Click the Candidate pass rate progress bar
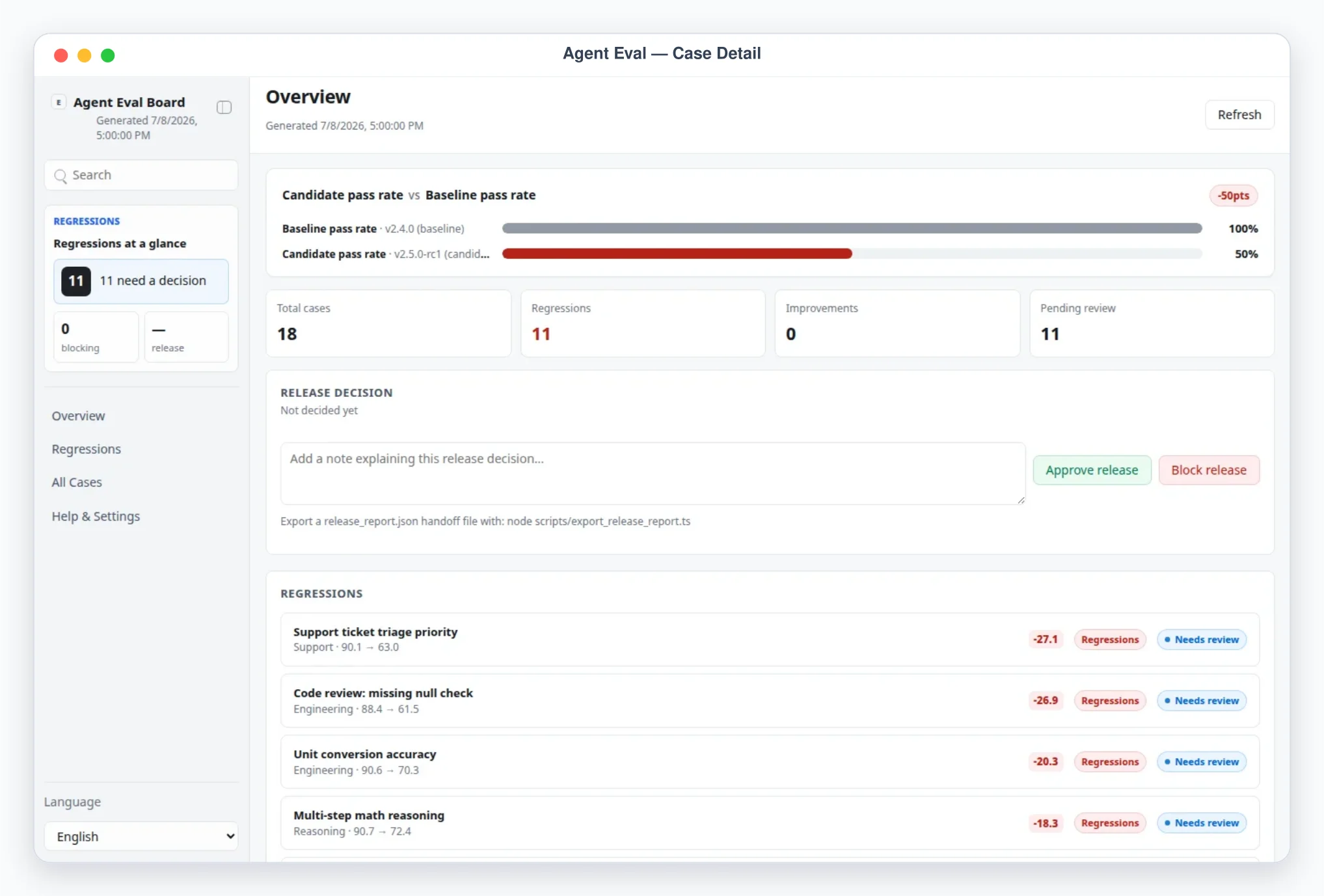1324x896 pixels. coord(852,254)
